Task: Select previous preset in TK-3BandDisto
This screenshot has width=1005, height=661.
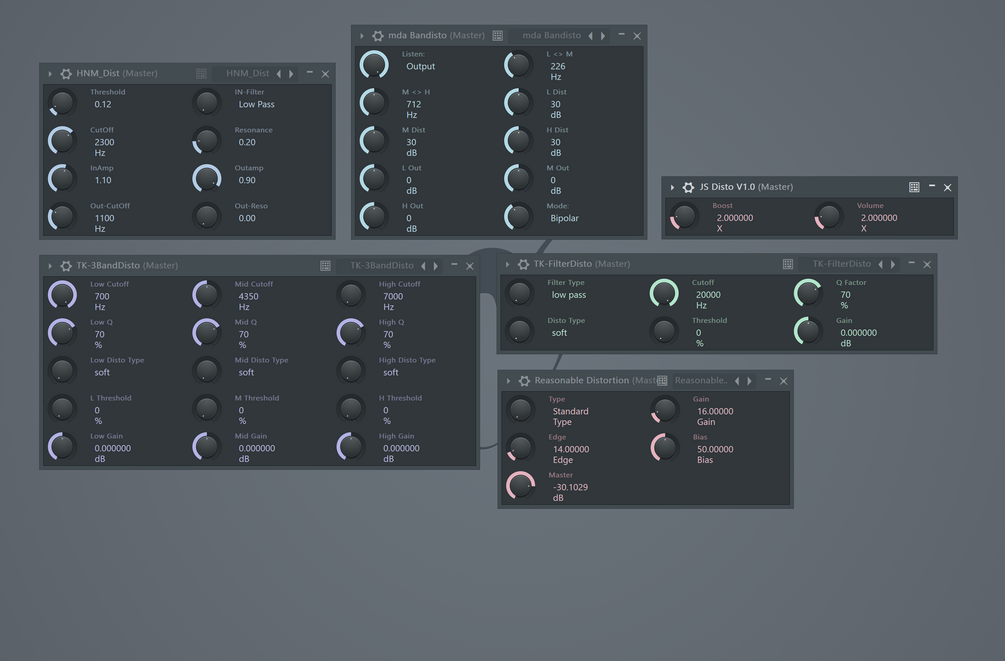Action: tap(423, 265)
